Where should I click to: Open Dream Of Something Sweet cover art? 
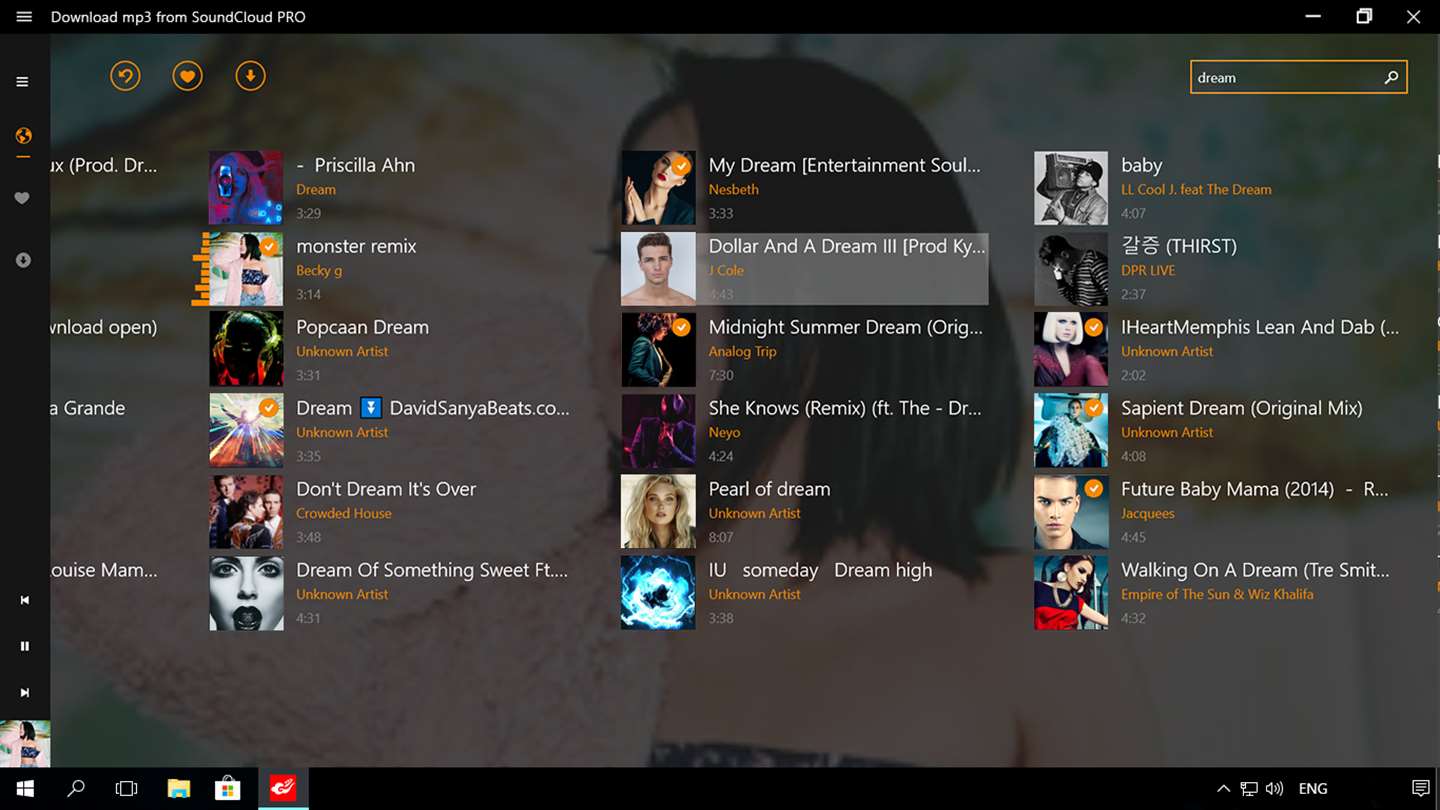[246, 593]
